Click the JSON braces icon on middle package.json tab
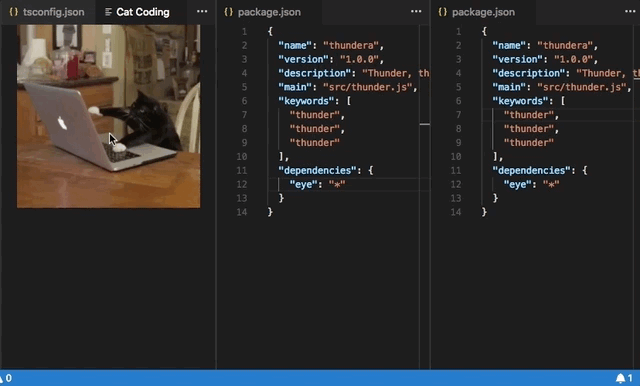This screenshot has width=640, height=386. (x=229, y=12)
